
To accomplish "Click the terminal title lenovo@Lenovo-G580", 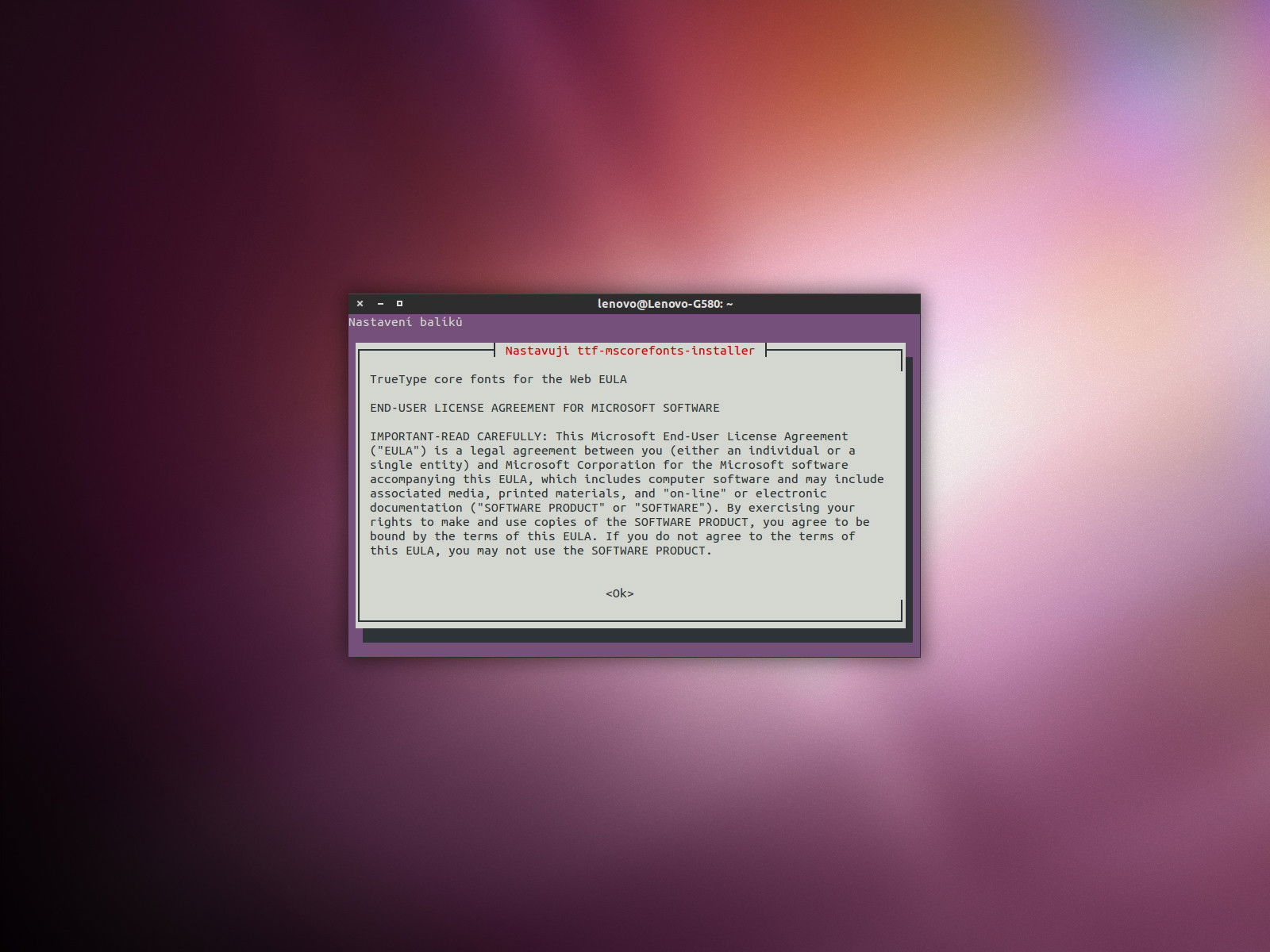I will pos(665,304).
